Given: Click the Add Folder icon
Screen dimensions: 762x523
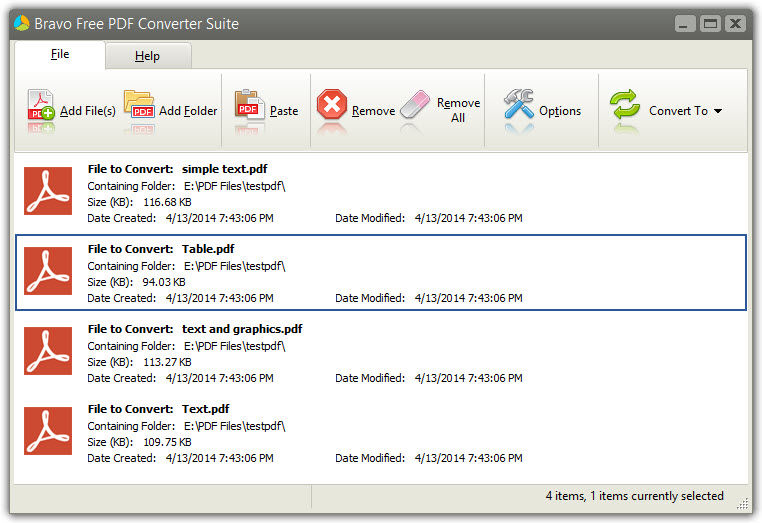Looking at the screenshot, I should pyautogui.click(x=139, y=105).
